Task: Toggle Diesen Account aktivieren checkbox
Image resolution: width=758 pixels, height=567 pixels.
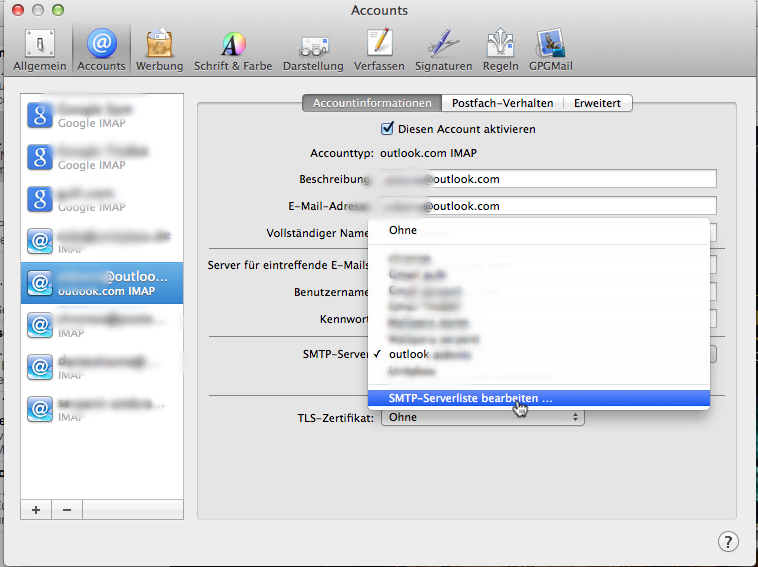Action: (387, 129)
